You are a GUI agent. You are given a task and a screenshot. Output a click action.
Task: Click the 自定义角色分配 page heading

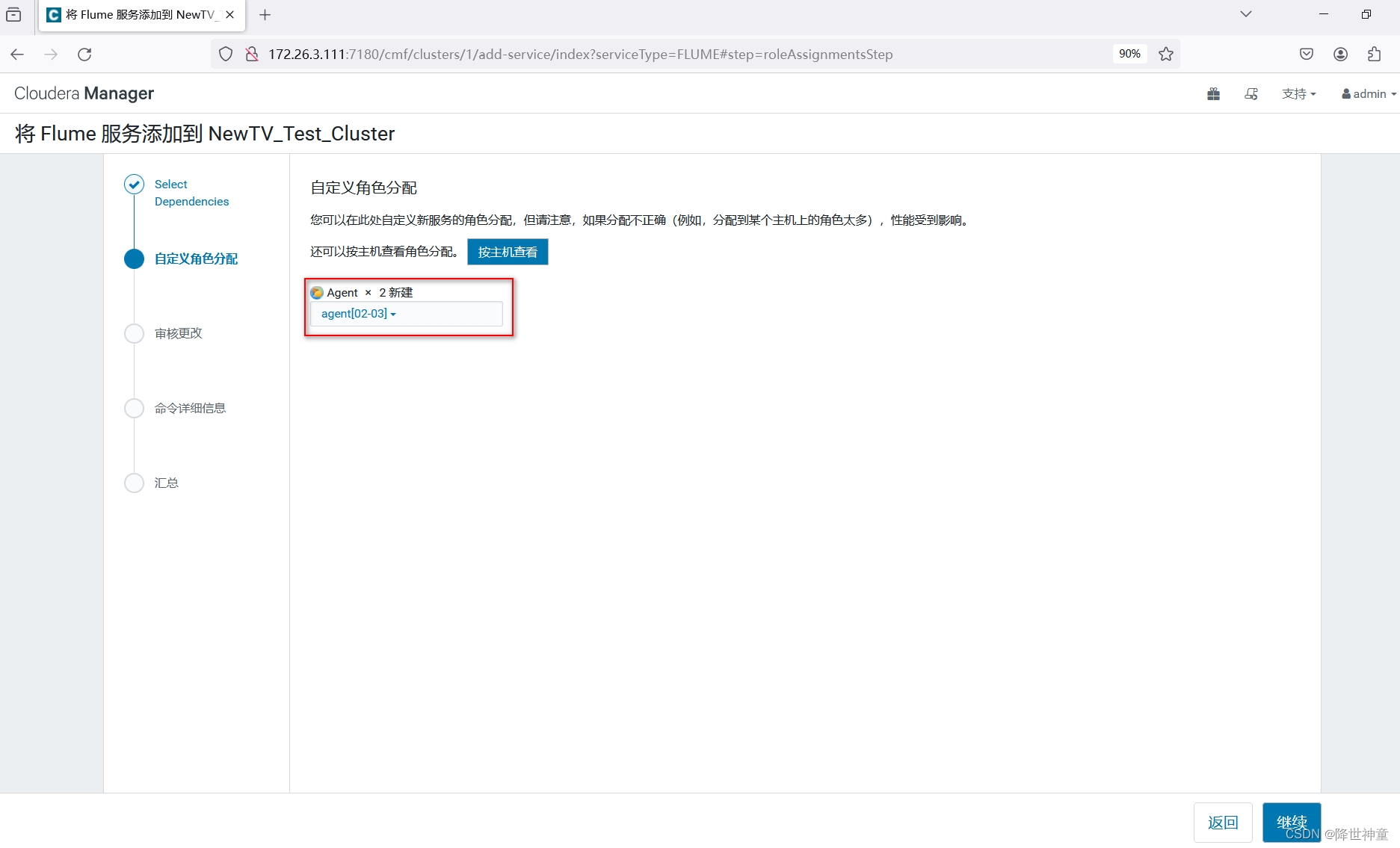[x=364, y=188]
